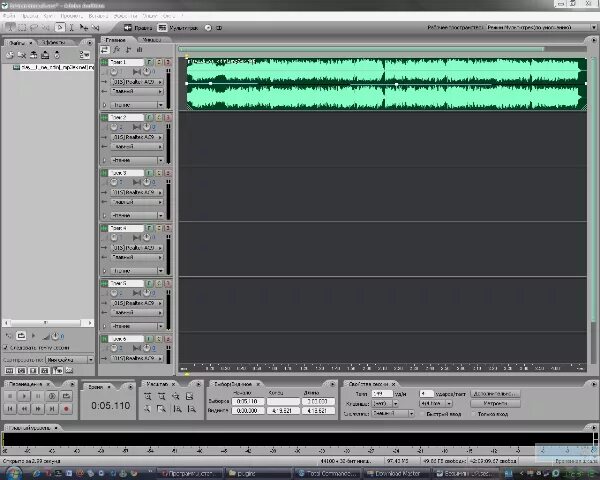
Task: Click the Play transport button
Action: (24, 396)
